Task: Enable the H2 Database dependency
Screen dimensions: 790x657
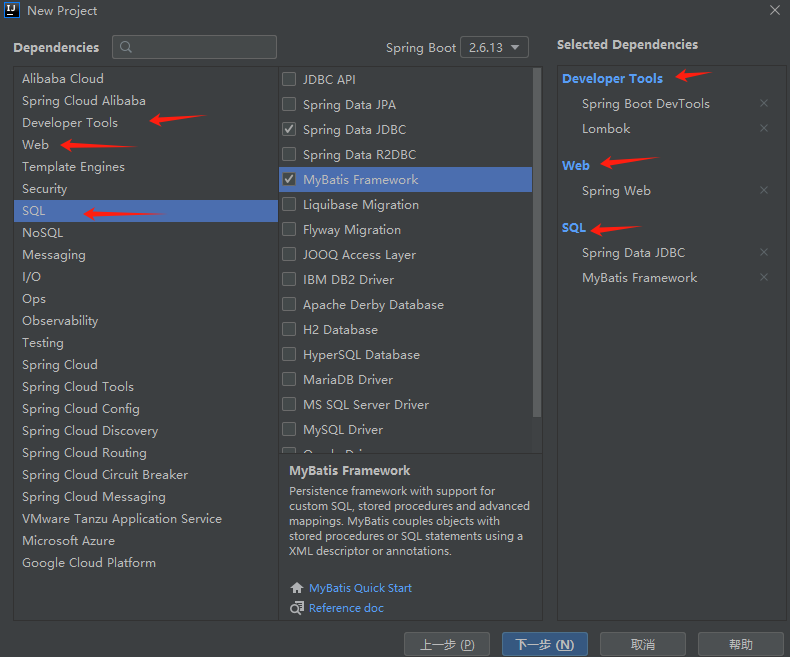Action: coord(289,330)
